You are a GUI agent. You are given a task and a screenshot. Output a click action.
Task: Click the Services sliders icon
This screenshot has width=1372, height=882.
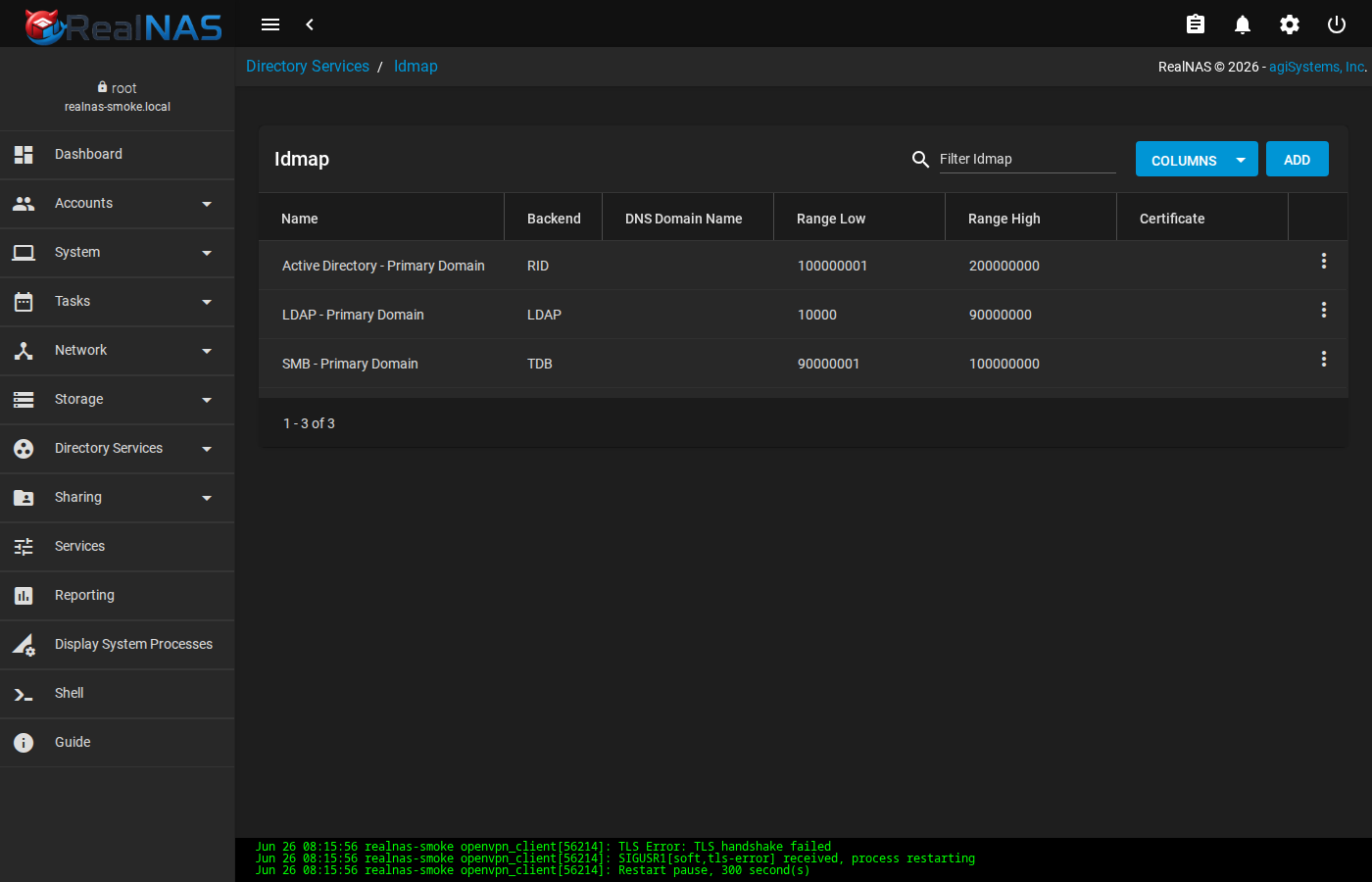[x=24, y=546]
